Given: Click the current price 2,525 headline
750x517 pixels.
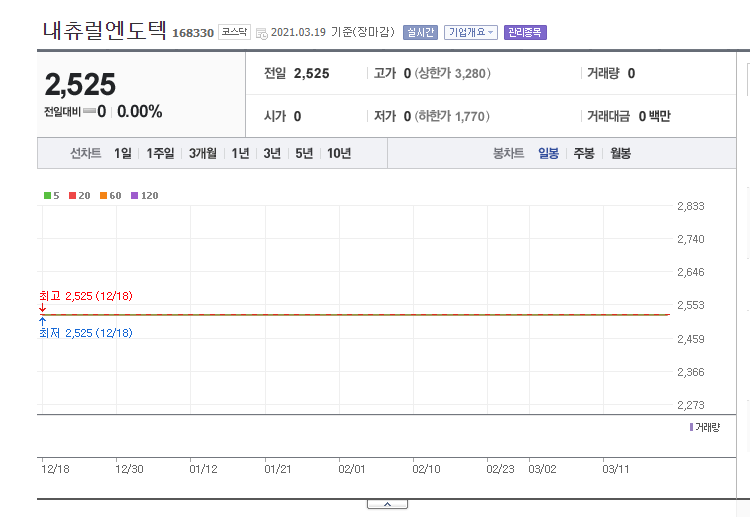Looking at the screenshot, I should 80,85.
